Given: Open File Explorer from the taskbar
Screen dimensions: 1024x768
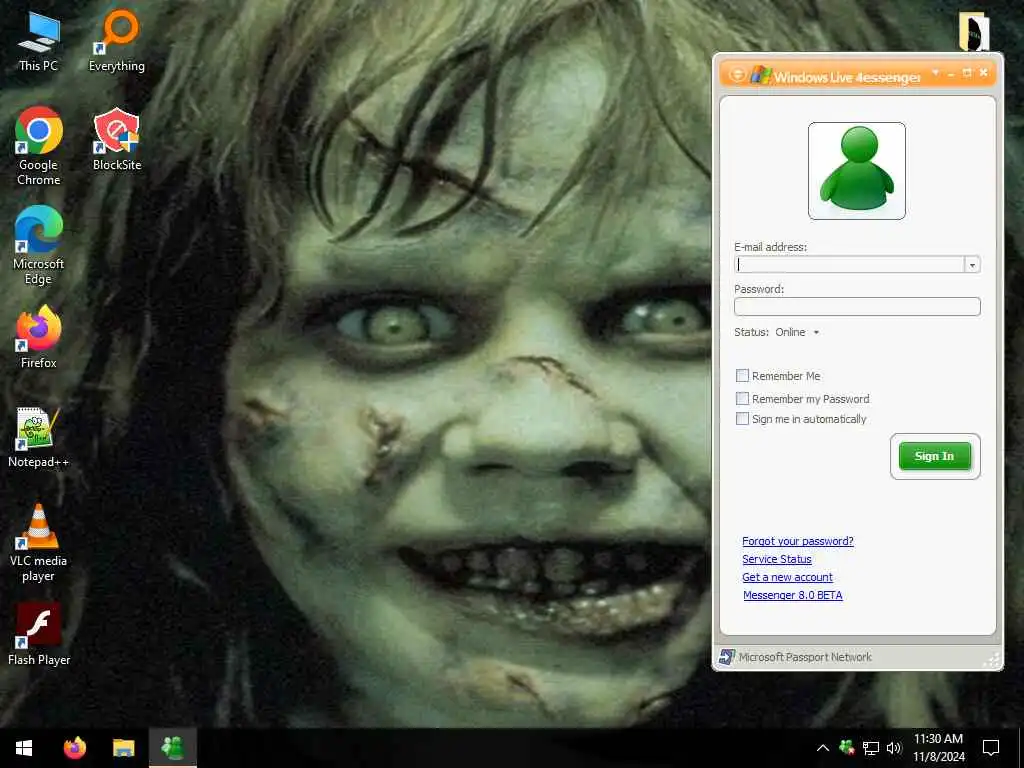Looking at the screenshot, I should click(x=123, y=748).
